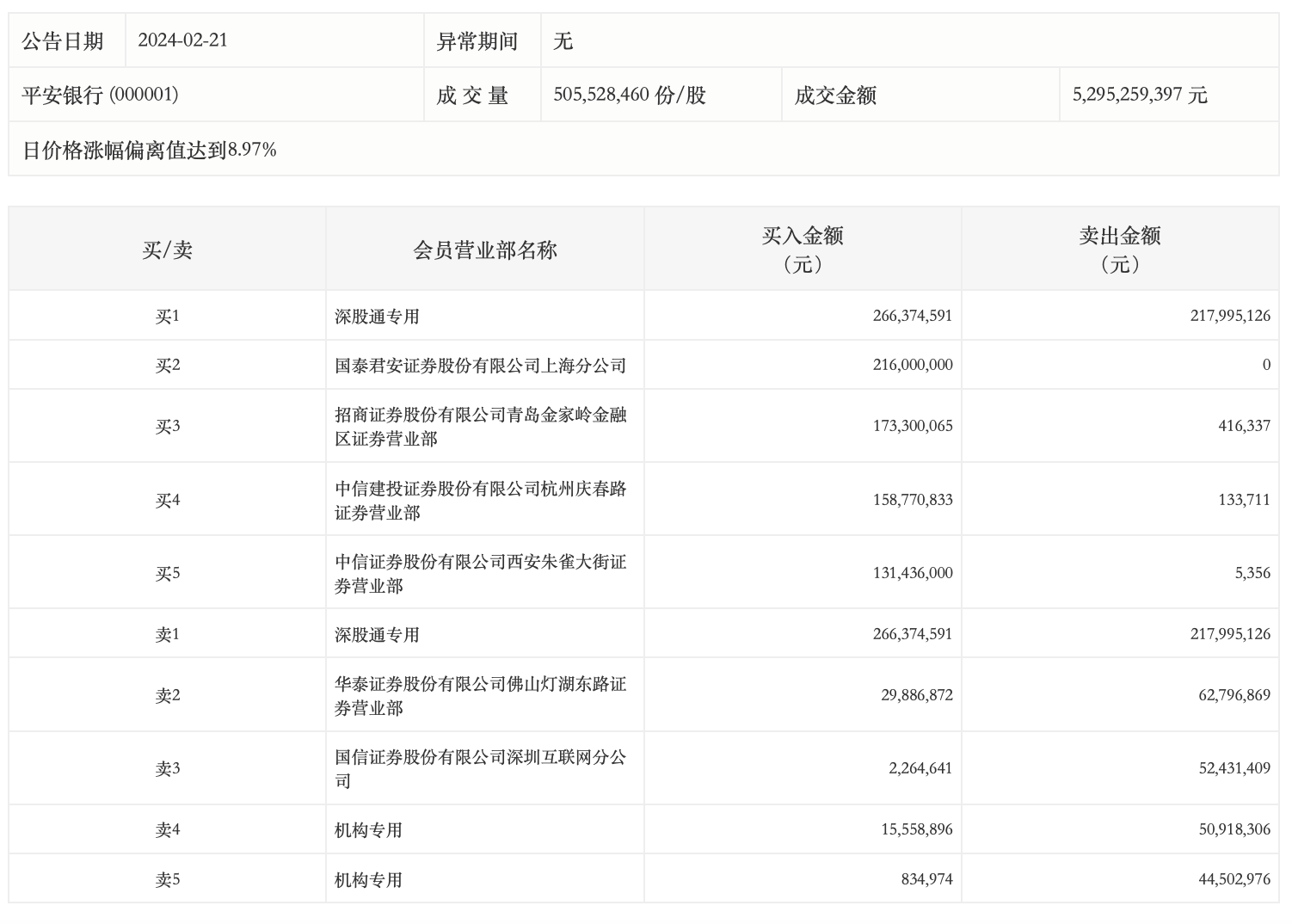This screenshot has width=1292, height=924.
Task: Open 招商证券青岛金家岭金融区证券营业部 entry
Action: [480, 427]
